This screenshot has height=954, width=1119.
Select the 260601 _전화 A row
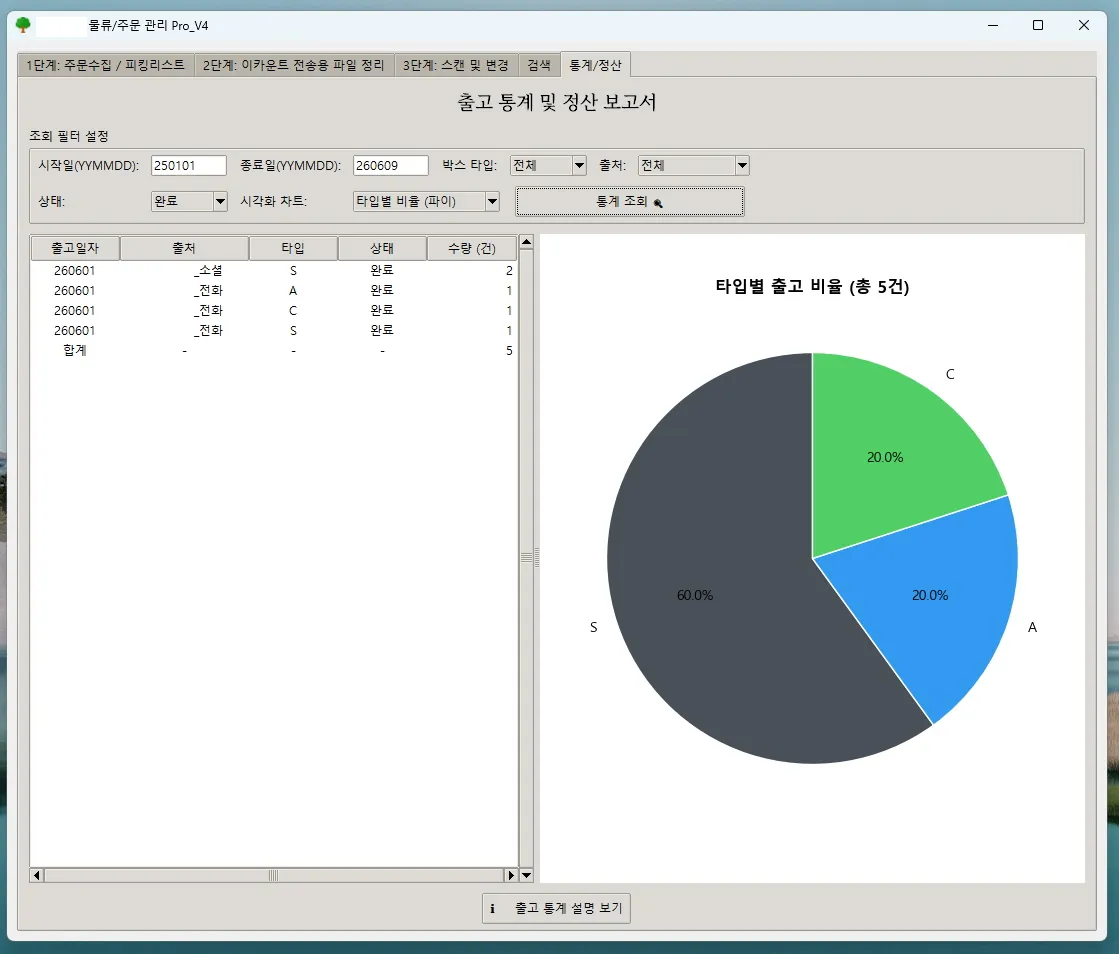click(273, 290)
